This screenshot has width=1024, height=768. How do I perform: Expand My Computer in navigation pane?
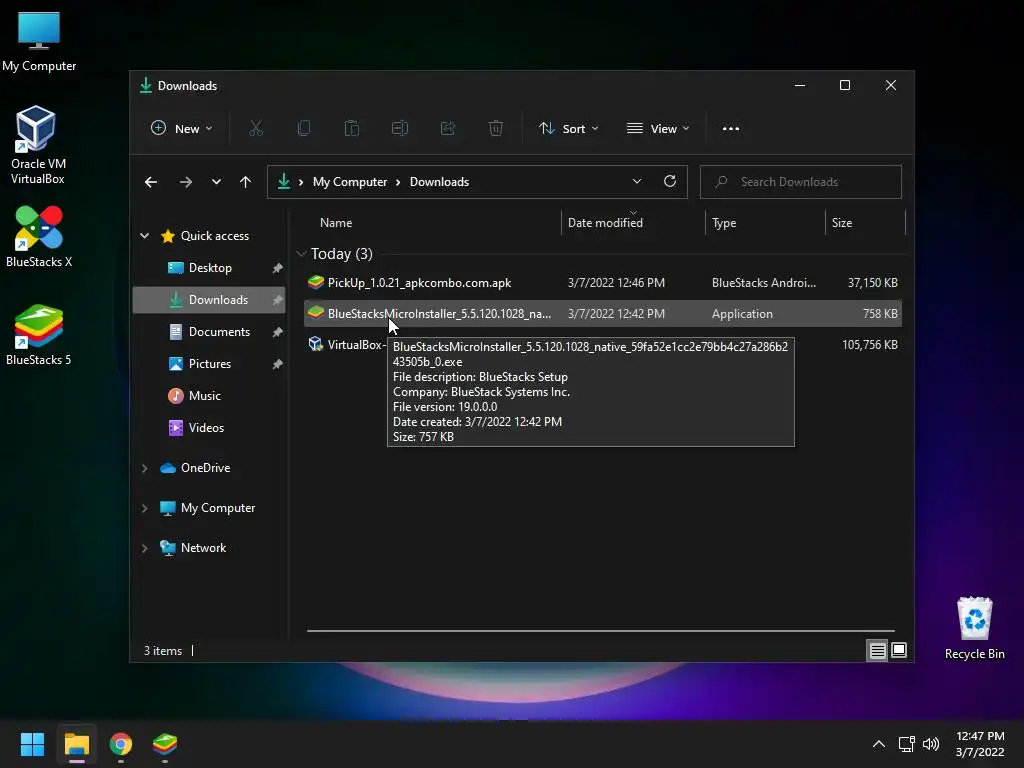[x=145, y=508]
